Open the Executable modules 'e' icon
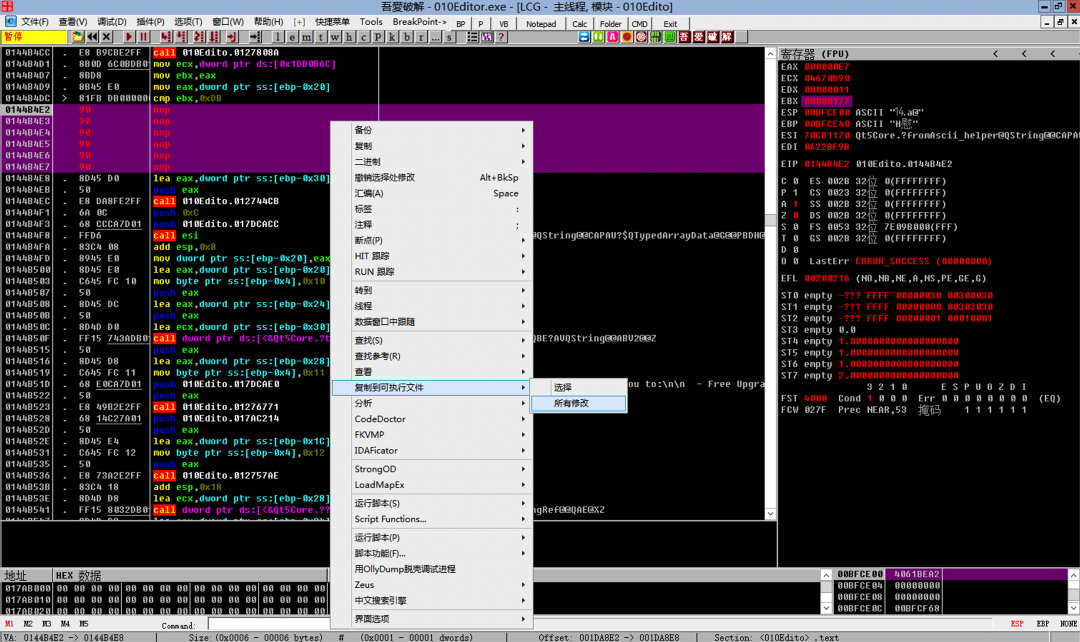This screenshot has width=1080, height=642. 292,37
